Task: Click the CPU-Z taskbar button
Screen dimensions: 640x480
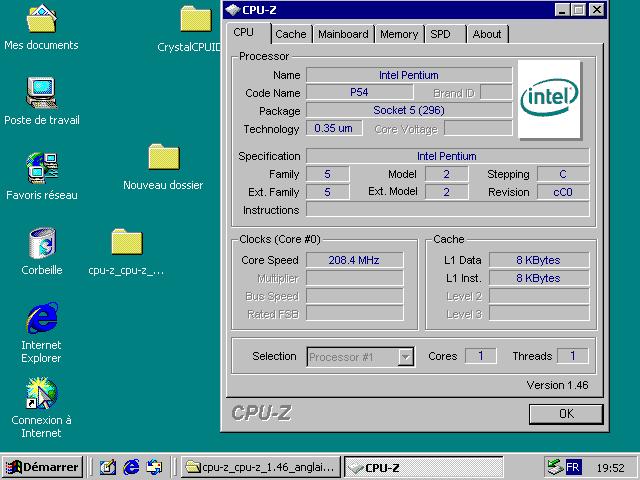Action: point(424,467)
